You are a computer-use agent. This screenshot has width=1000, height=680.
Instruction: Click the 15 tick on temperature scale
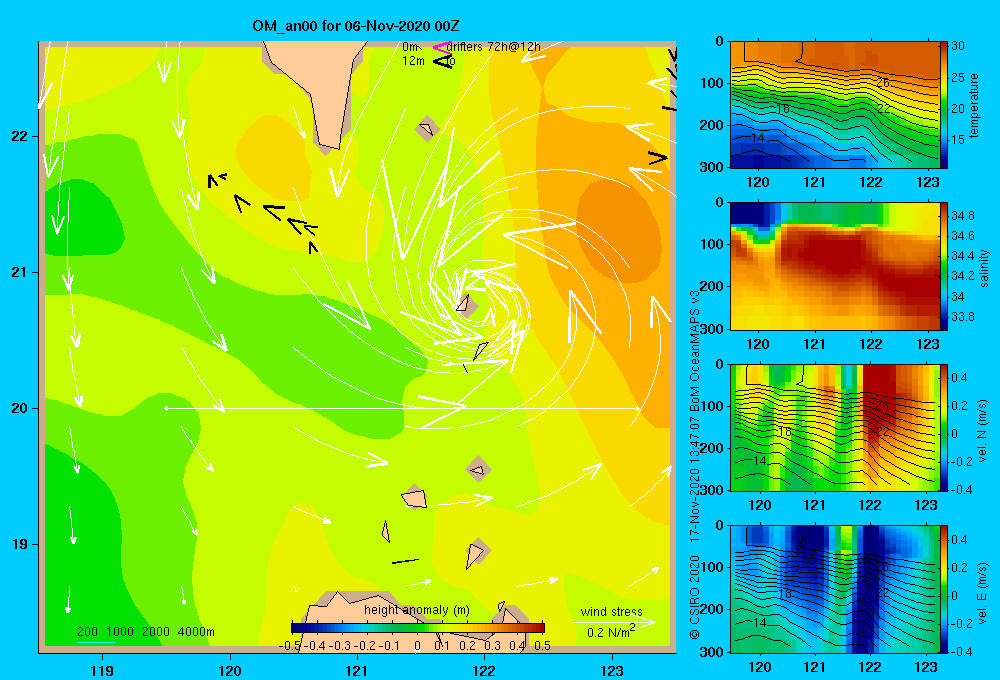click(958, 139)
